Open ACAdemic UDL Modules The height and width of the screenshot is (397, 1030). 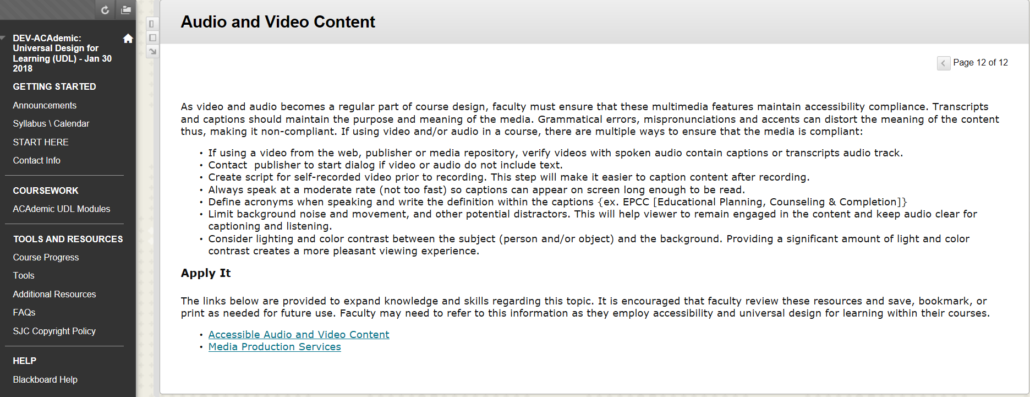(62, 209)
